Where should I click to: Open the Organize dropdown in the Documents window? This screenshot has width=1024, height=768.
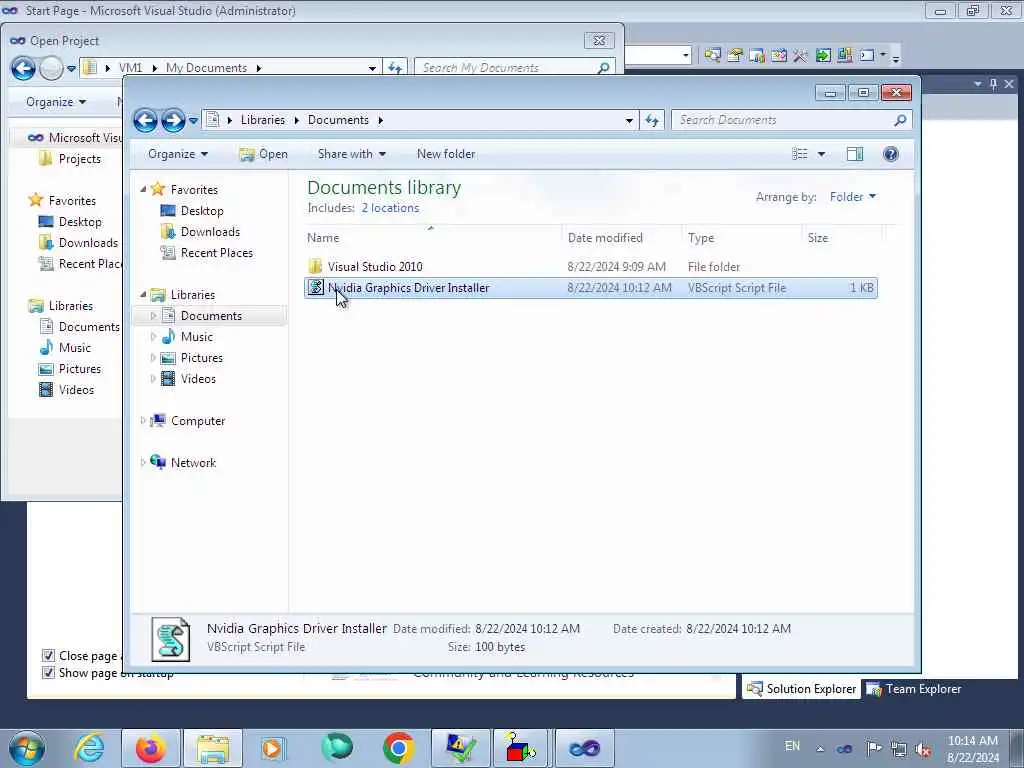pyautogui.click(x=178, y=154)
